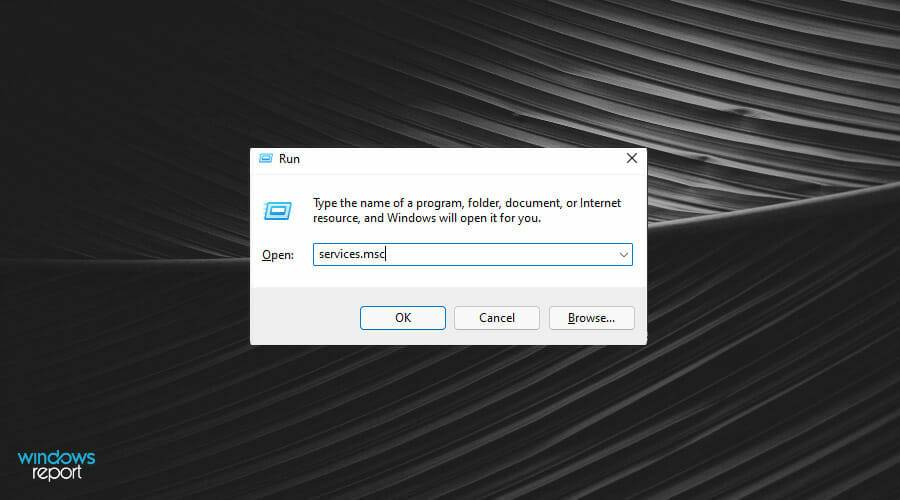Expand the Open combo box dropdown arrow
The width and height of the screenshot is (900, 500).
[623, 255]
